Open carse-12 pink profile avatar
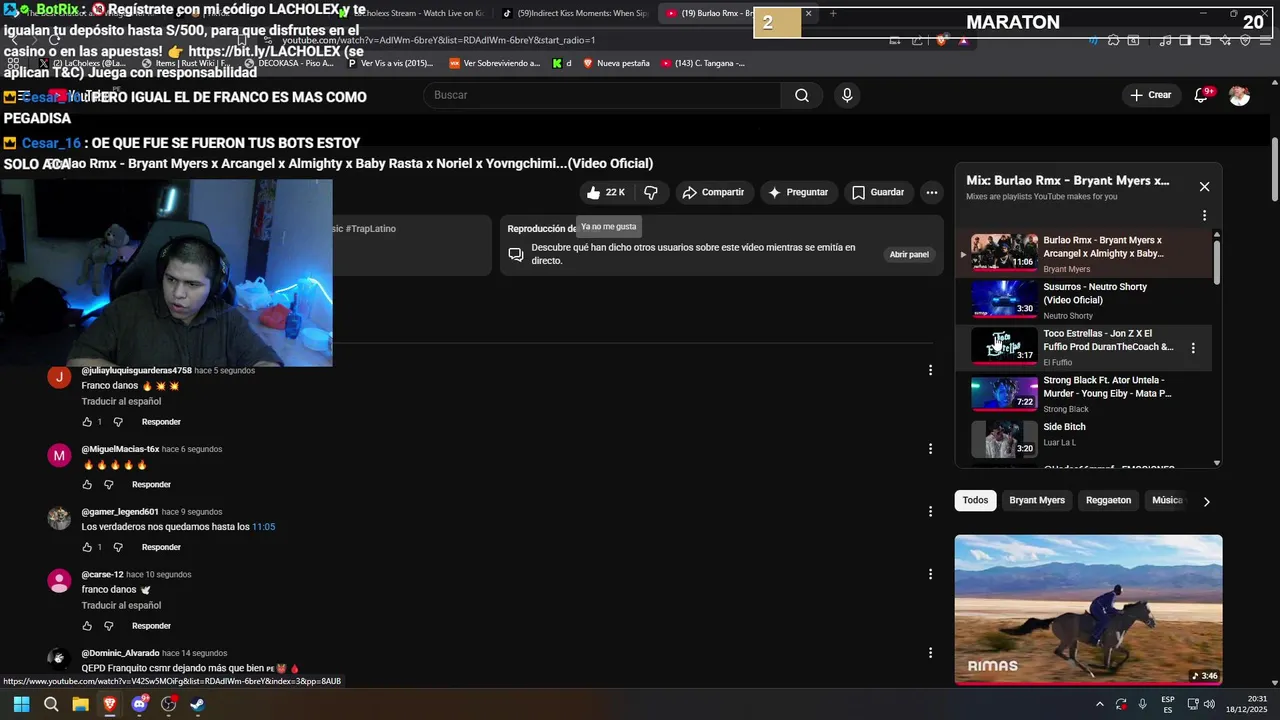 tap(59, 581)
